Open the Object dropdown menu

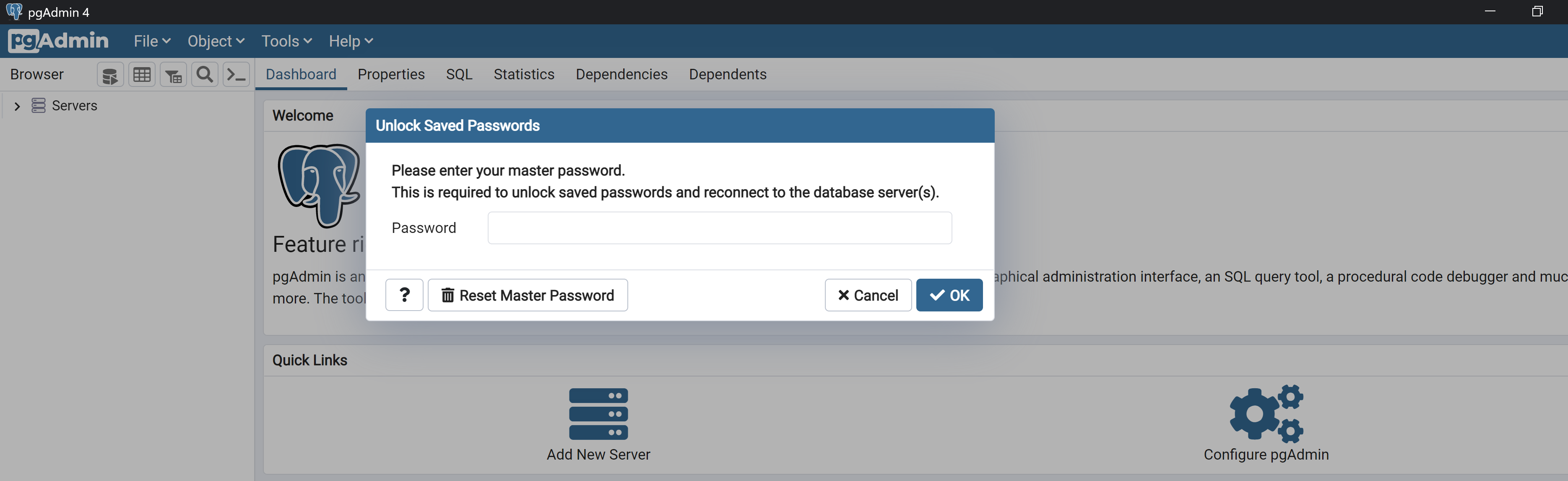[216, 41]
